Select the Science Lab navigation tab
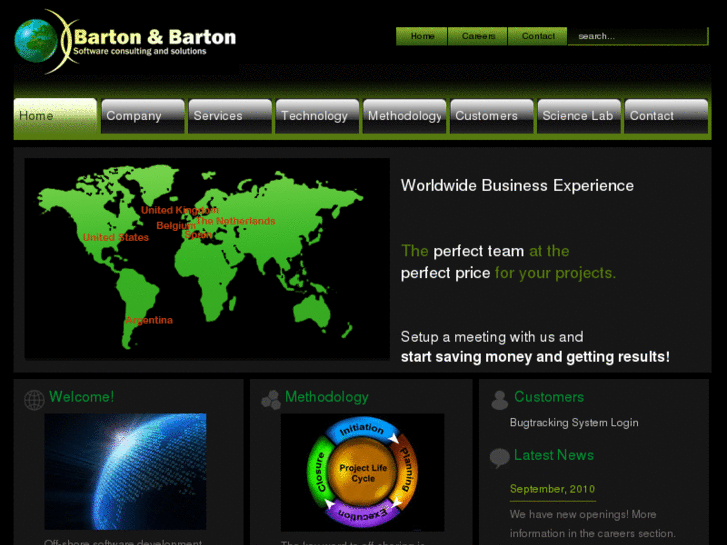The image size is (727, 545). point(579,116)
